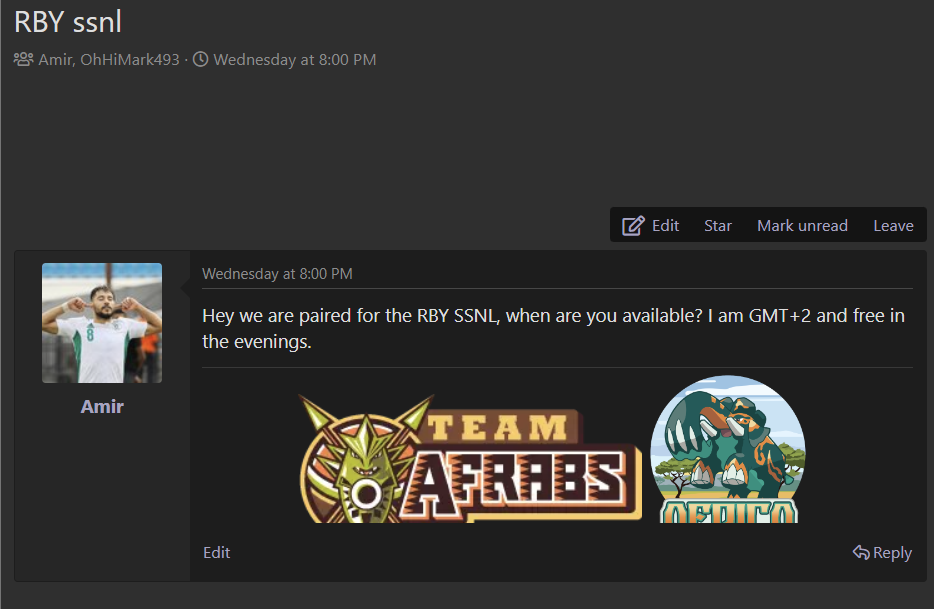
Task: Edit the post via bottom Edit link
Action: (216, 552)
